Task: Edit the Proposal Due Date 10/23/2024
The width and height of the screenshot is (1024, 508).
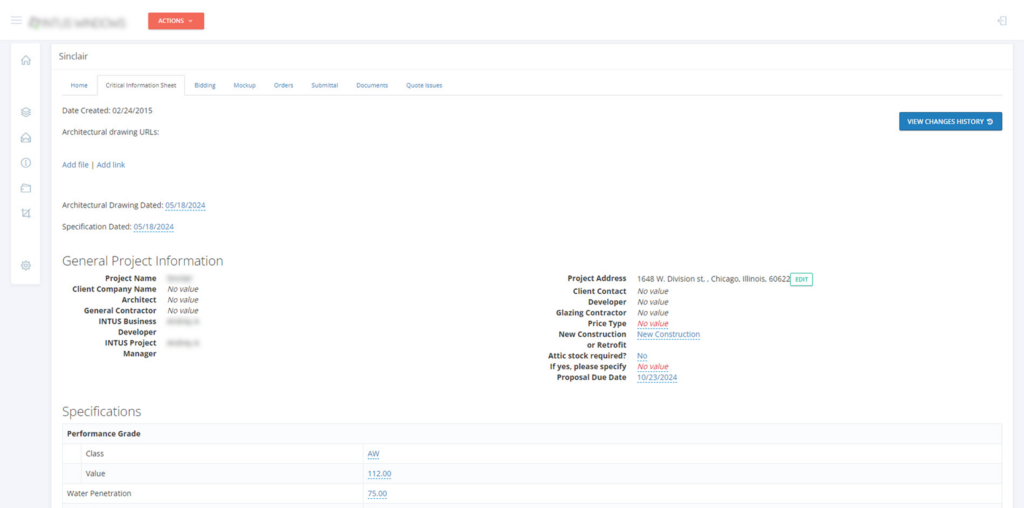Action: pyautogui.click(x=657, y=378)
